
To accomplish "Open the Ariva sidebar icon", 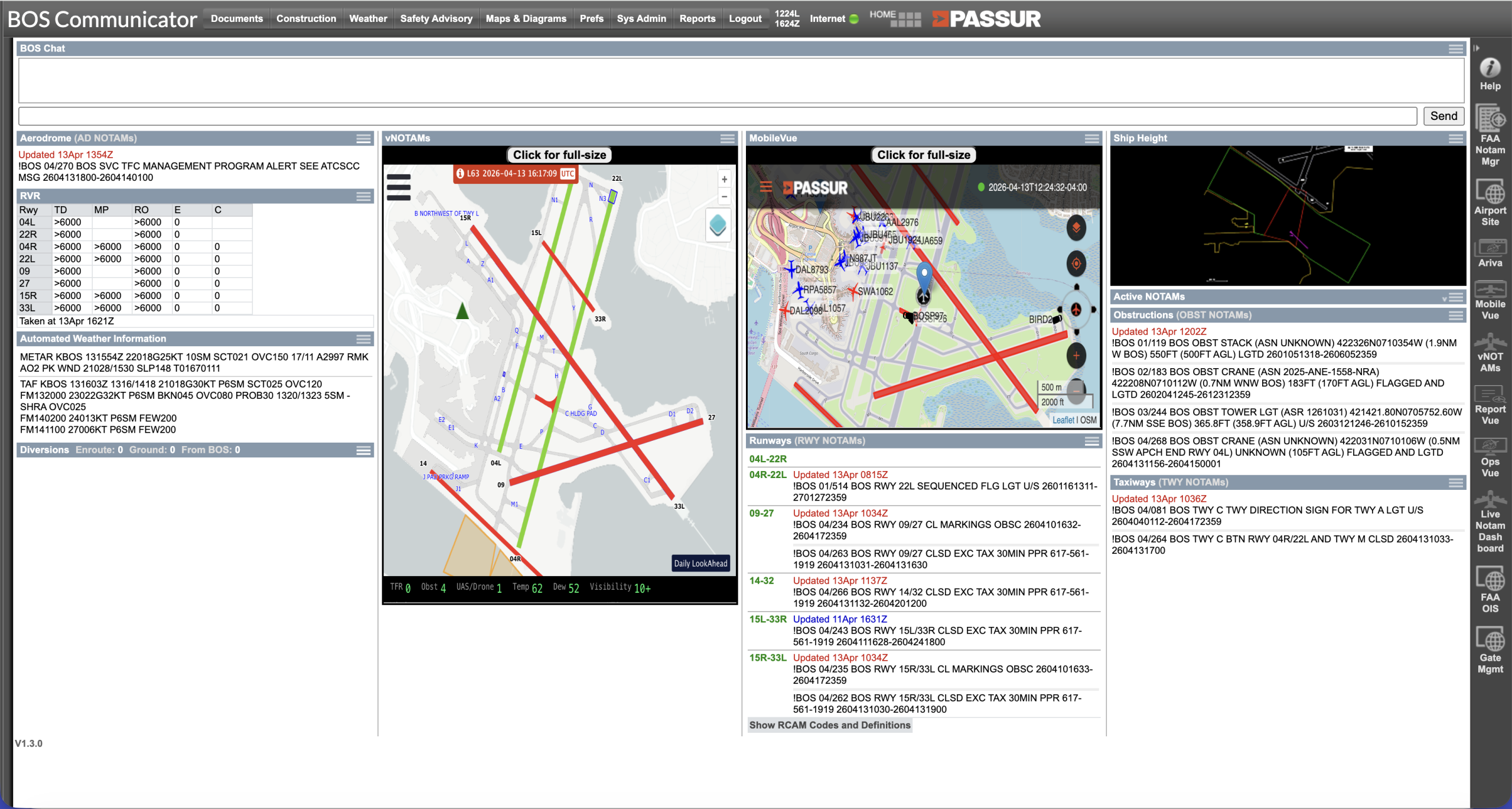I will [1490, 247].
